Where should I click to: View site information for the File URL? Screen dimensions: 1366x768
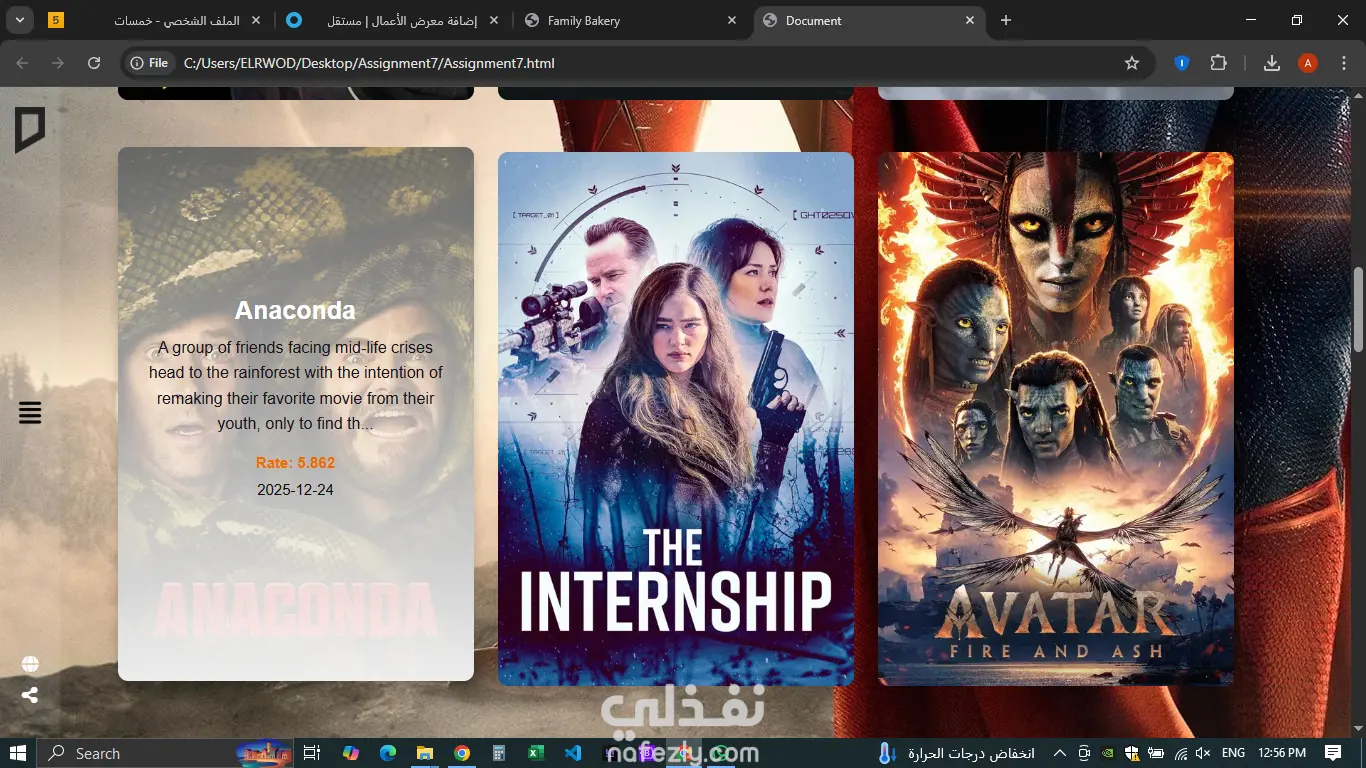[x=149, y=63]
